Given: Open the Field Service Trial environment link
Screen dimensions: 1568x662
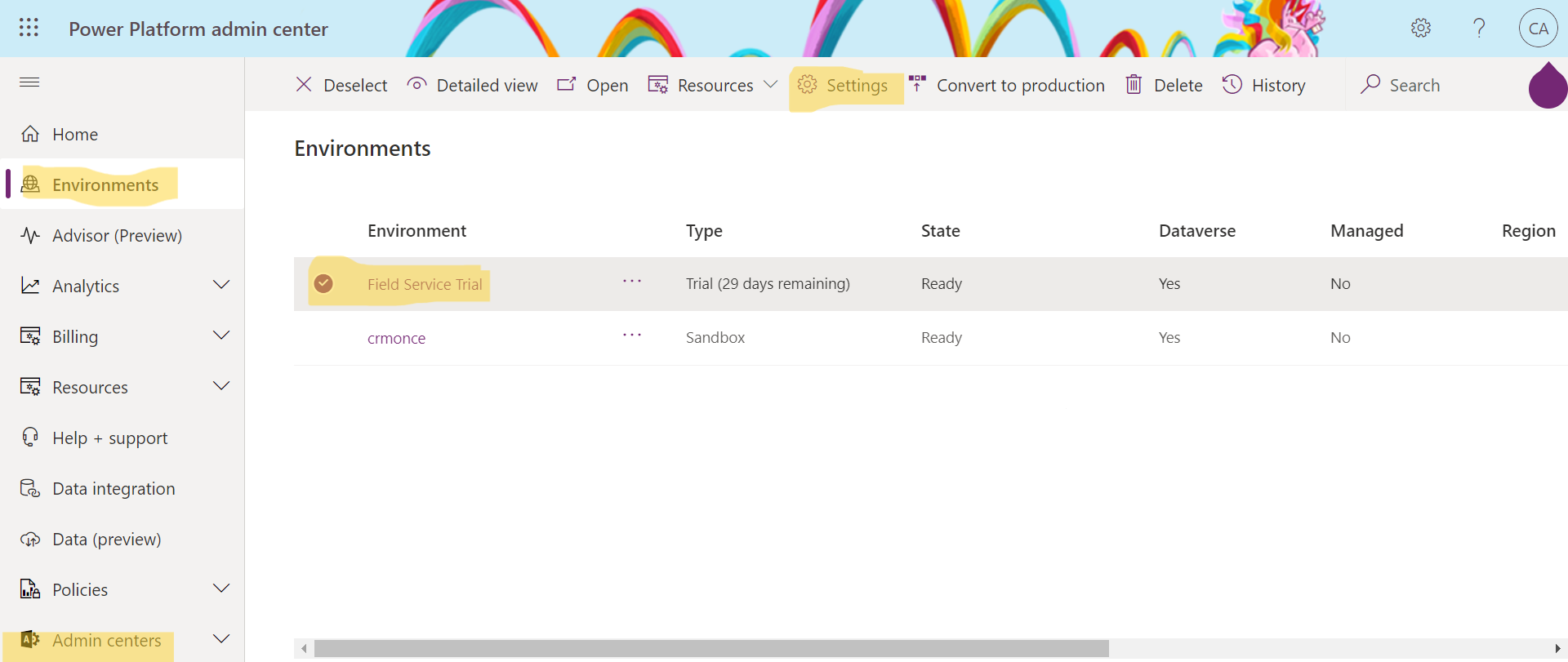Looking at the screenshot, I should (x=425, y=284).
